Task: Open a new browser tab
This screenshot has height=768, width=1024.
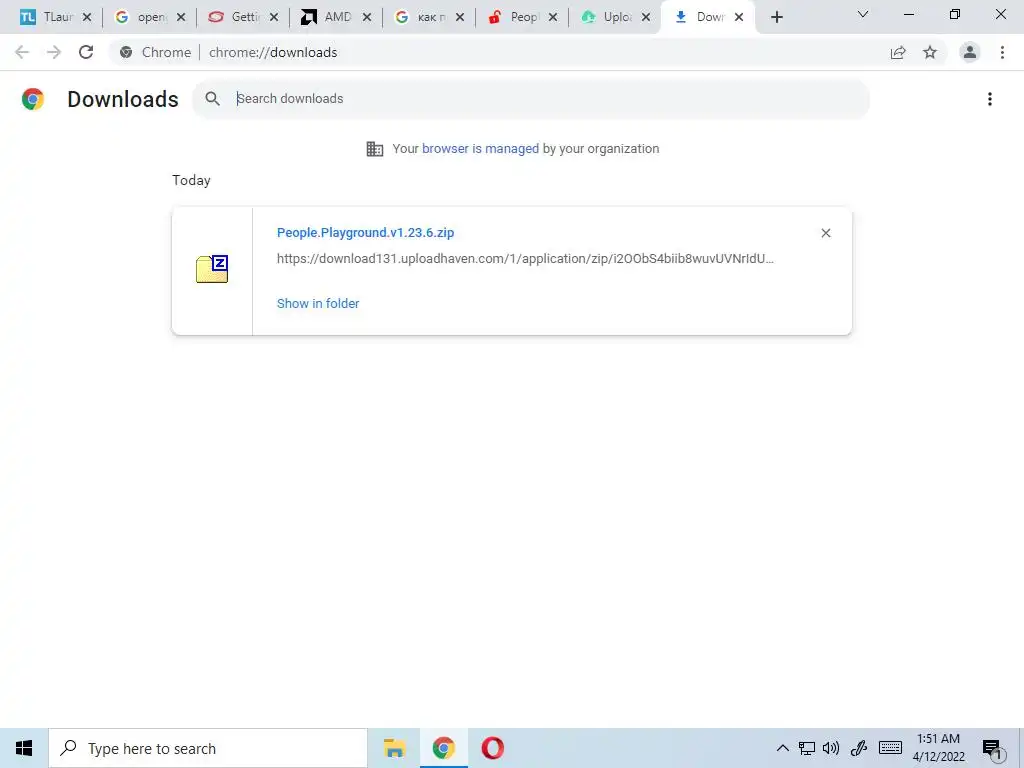Action: coord(776,18)
